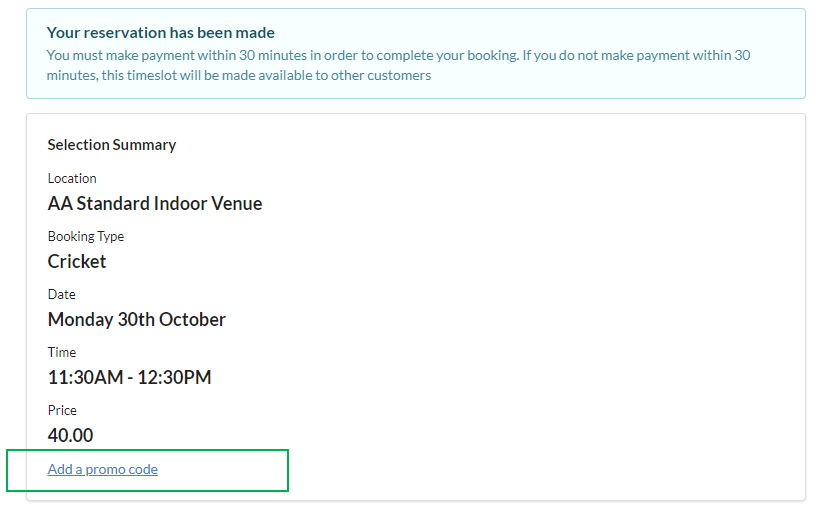The width and height of the screenshot is (823, 515).
Task: Click the Location label
Action: [x=72, y=178]
